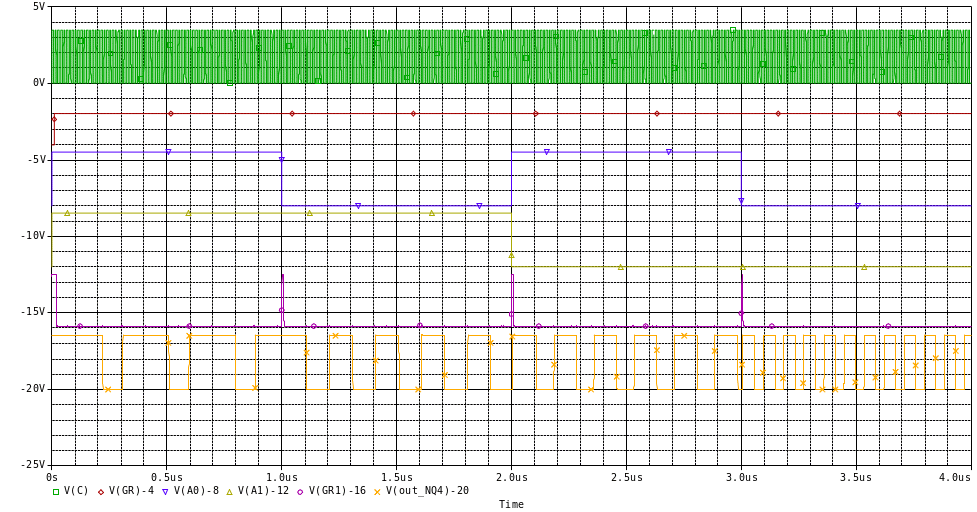The height and width of the screenshot is (512, 977).
Task: Select the V(A1)-12 trace name in legend
Action: [x=261, y=491]
